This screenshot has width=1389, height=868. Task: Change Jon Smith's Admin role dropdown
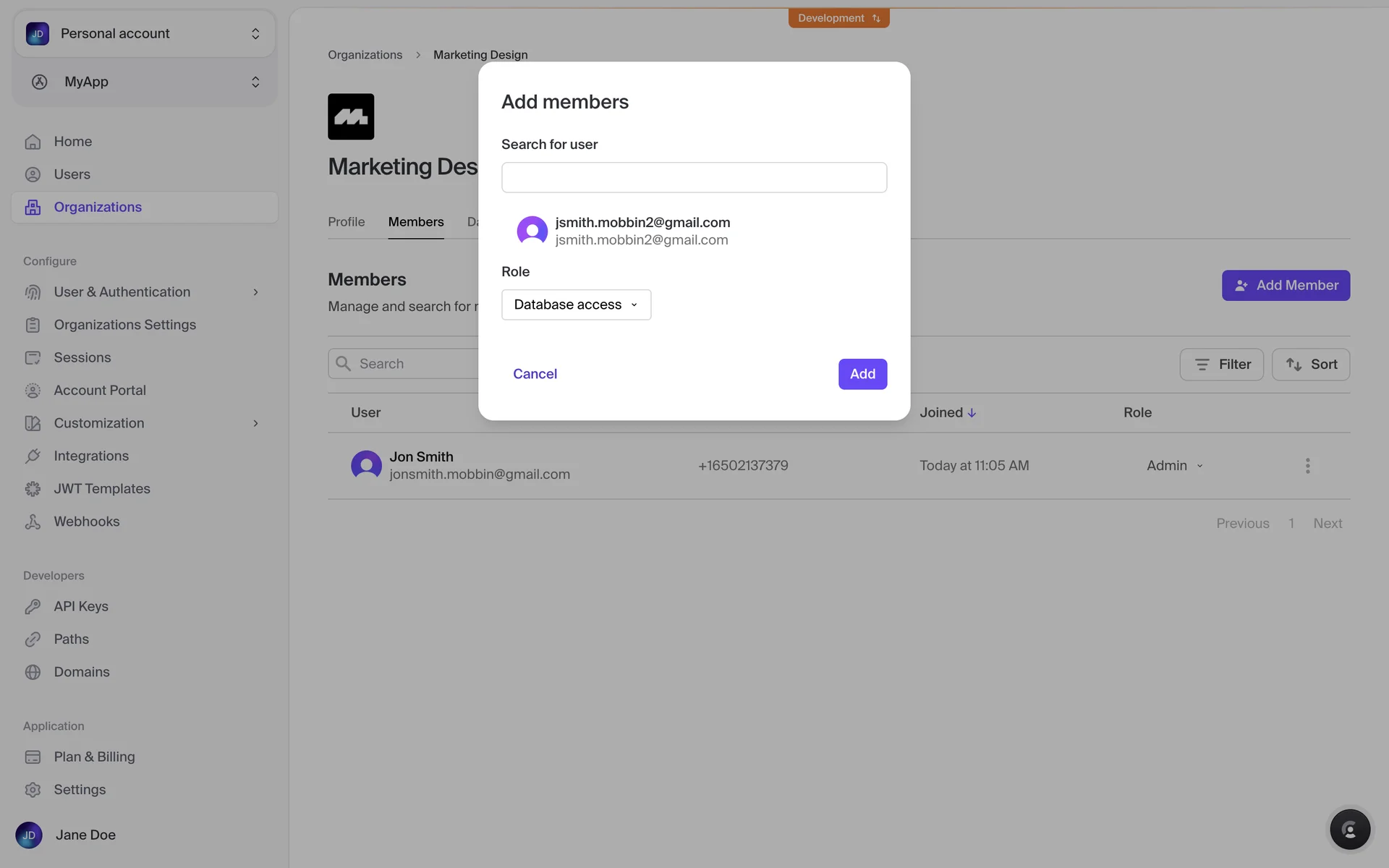pyautogui.click(x=1174, y=466)
